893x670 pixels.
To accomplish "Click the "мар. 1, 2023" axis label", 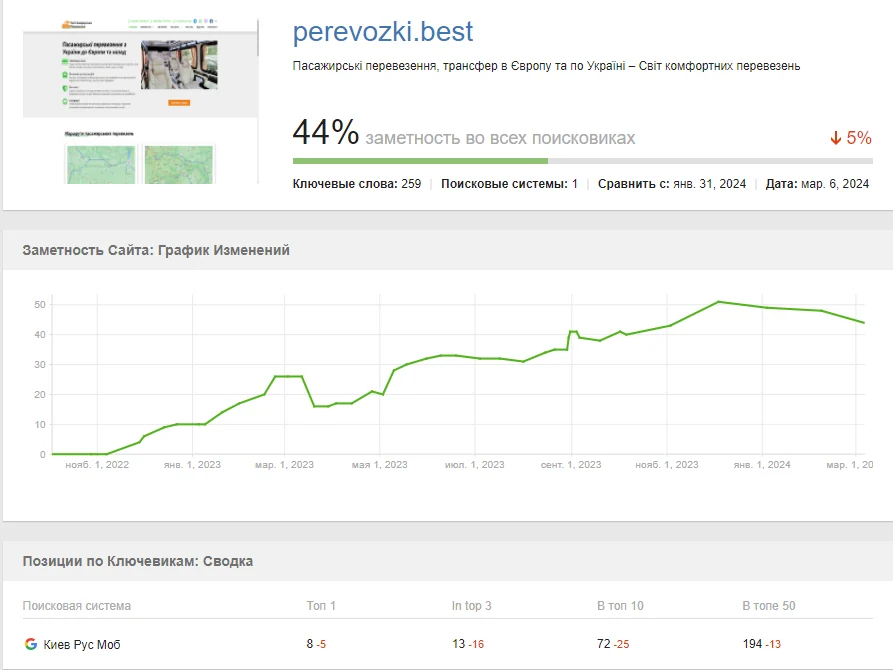I will tap(284, 465).
